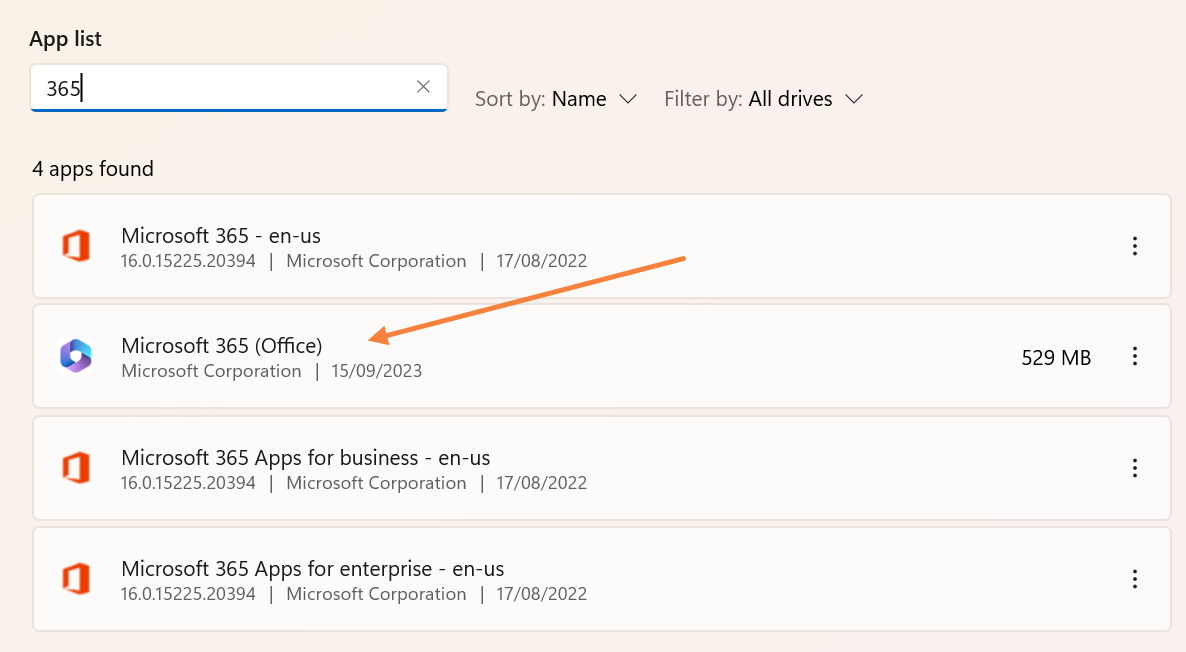Open the Filter by All drives dropdown

pos(763,99)
